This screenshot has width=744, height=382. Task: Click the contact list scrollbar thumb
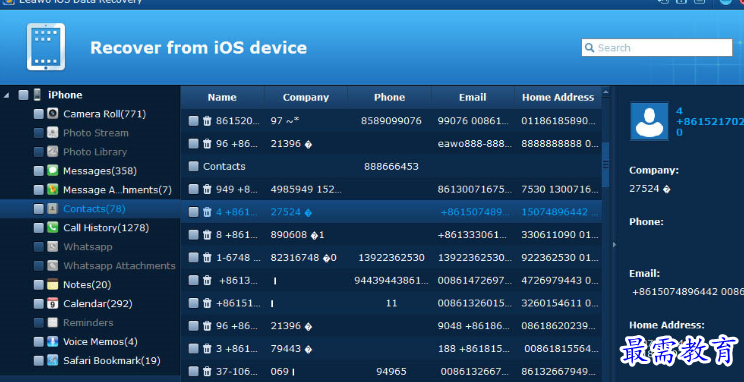click(605, 164)
